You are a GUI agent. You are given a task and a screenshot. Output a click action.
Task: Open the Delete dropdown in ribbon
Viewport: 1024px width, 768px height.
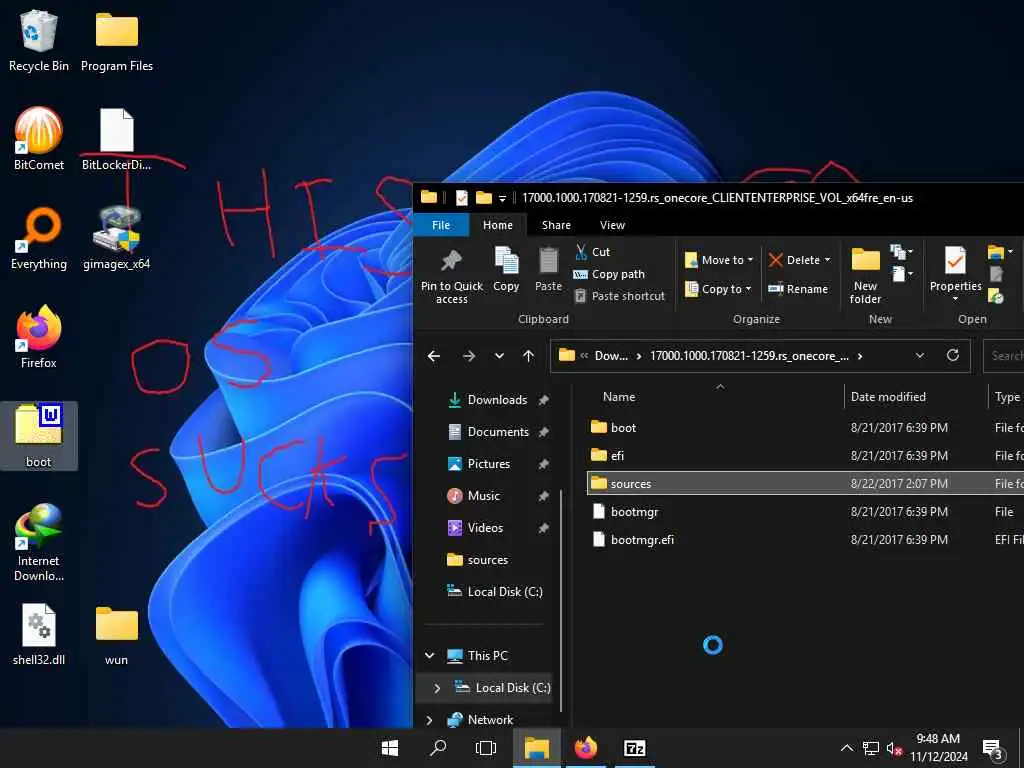[x=799, y=260]
